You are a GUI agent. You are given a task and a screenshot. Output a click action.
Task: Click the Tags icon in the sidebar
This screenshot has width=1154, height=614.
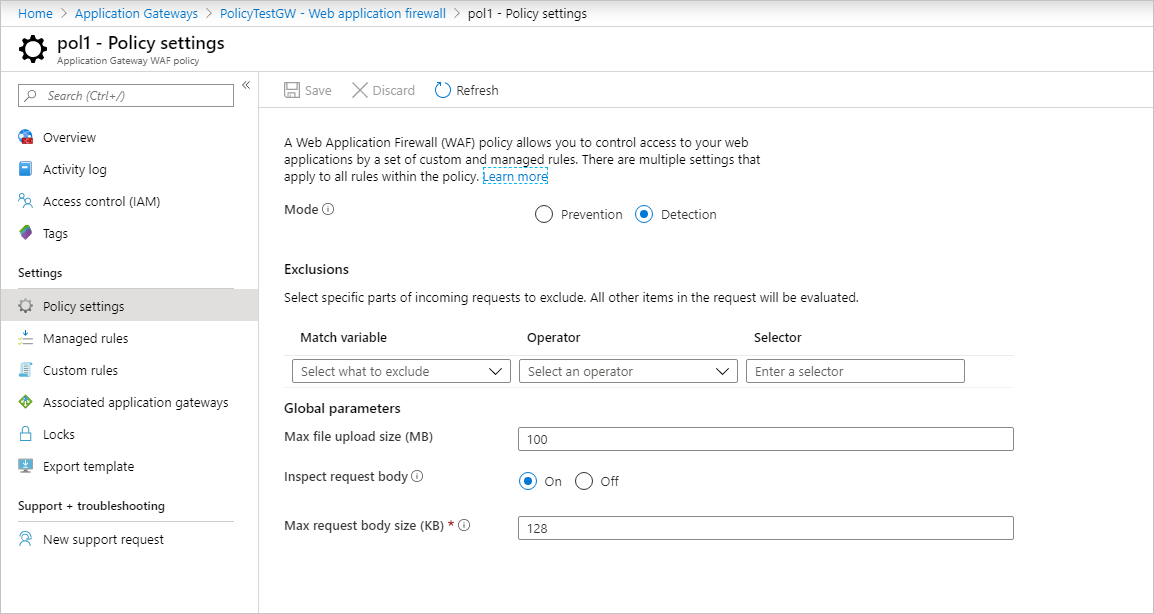26,234
